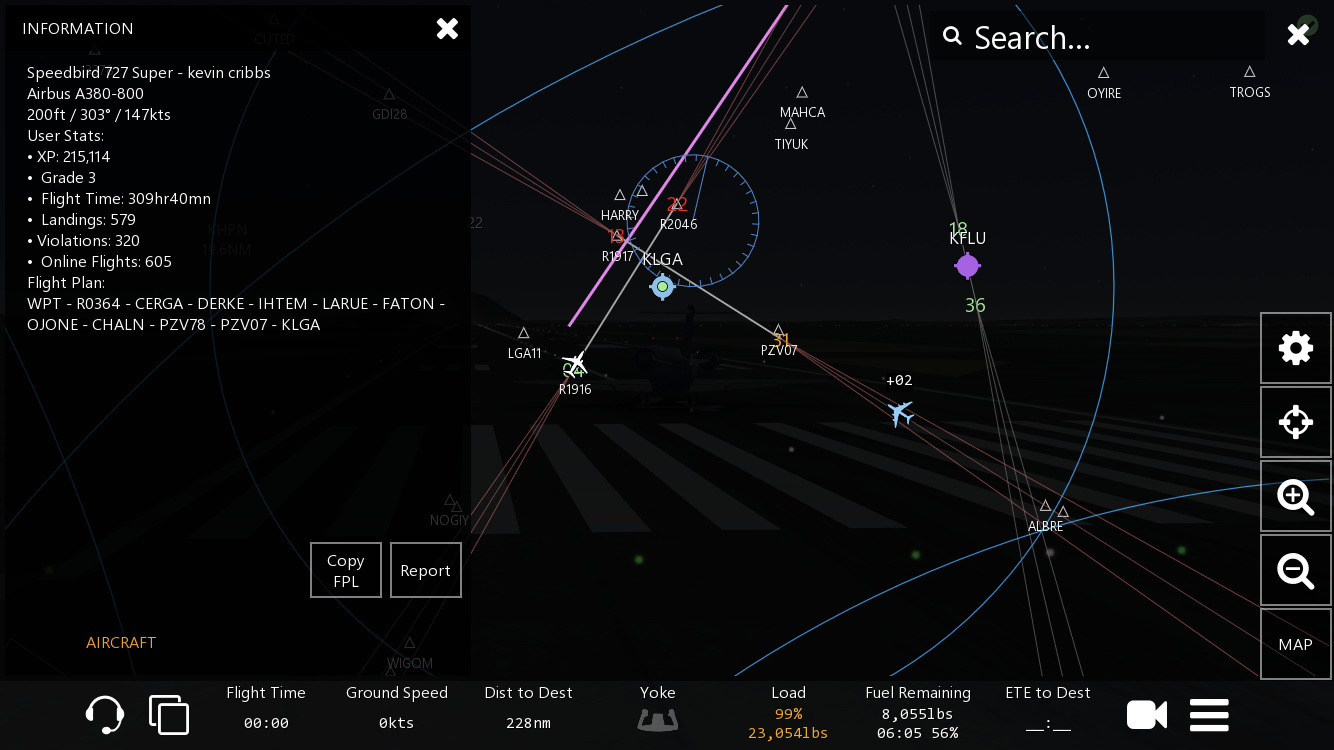Select the KFLU airport marker
1334x750 pixels.
tap(967, 266)
